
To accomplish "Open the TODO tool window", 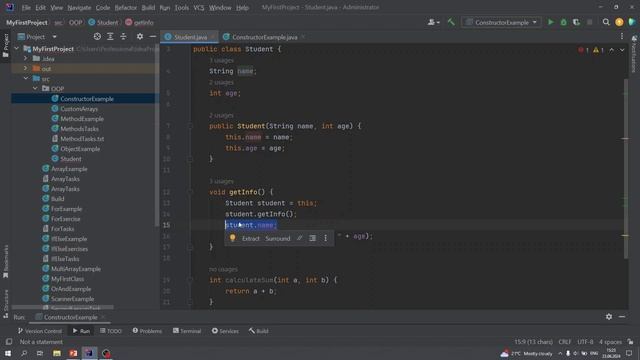I will (x=111, y=331).
